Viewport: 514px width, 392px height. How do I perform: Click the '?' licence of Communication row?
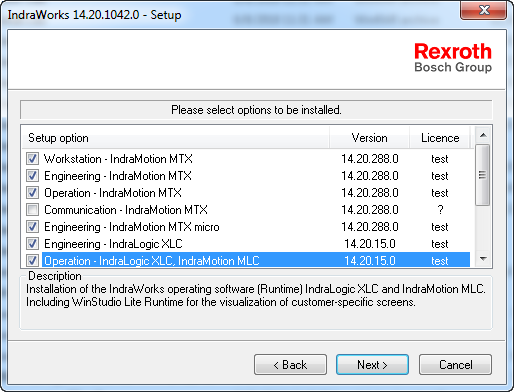pyautogui.click(x=440, y=210)
